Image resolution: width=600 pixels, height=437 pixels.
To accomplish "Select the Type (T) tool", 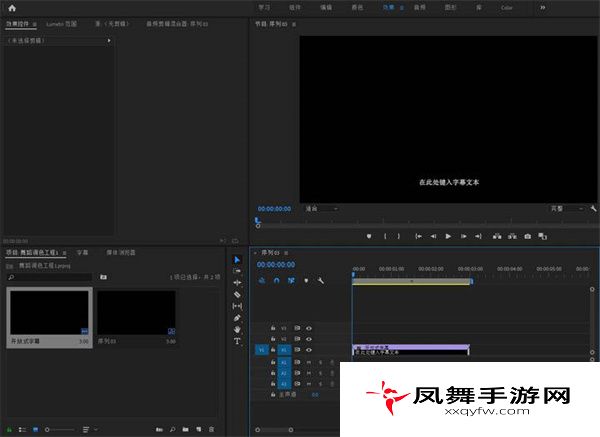I will coord(237,341).
